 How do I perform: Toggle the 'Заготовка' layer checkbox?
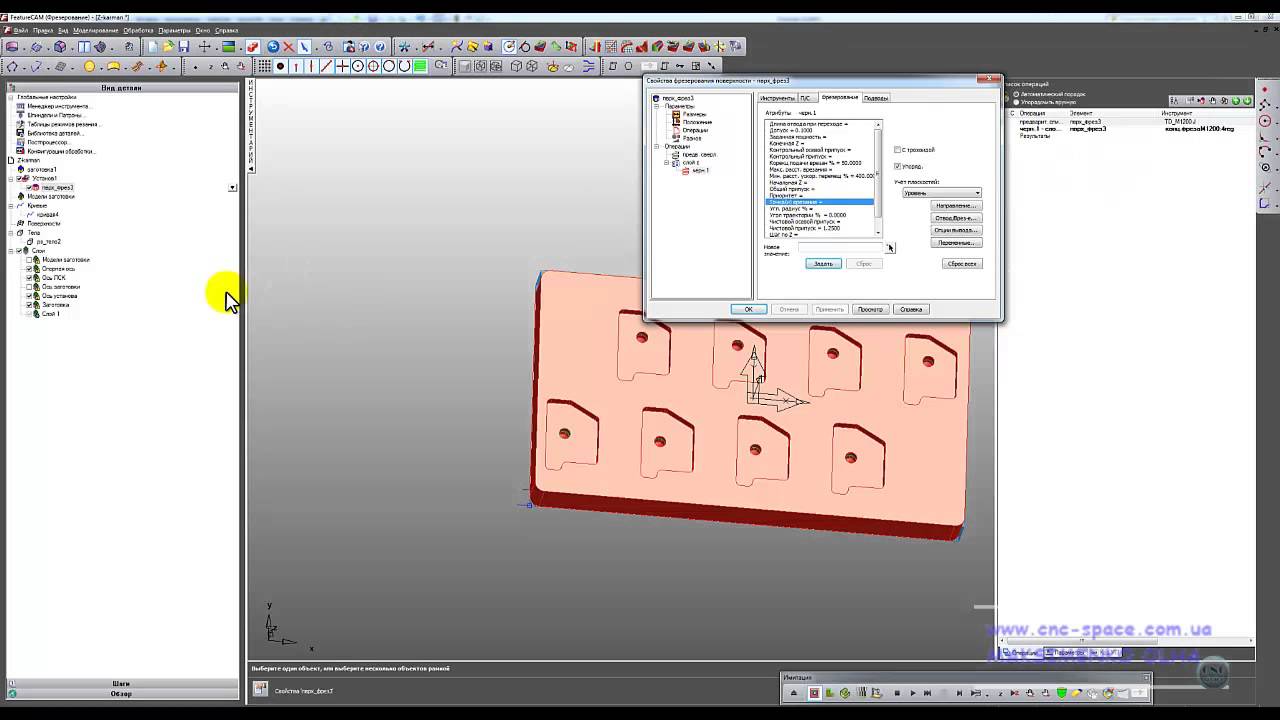coord(29,305)
